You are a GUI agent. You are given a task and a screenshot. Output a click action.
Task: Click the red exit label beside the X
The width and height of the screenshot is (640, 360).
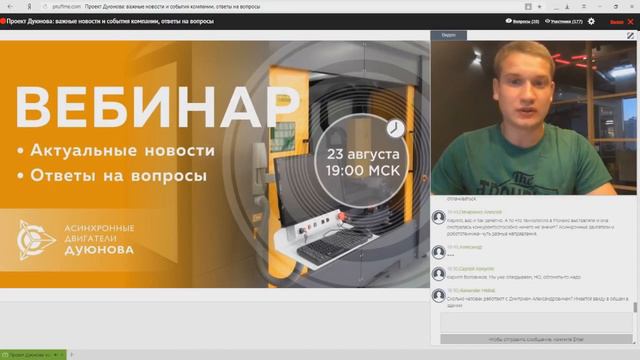[616, 22]
